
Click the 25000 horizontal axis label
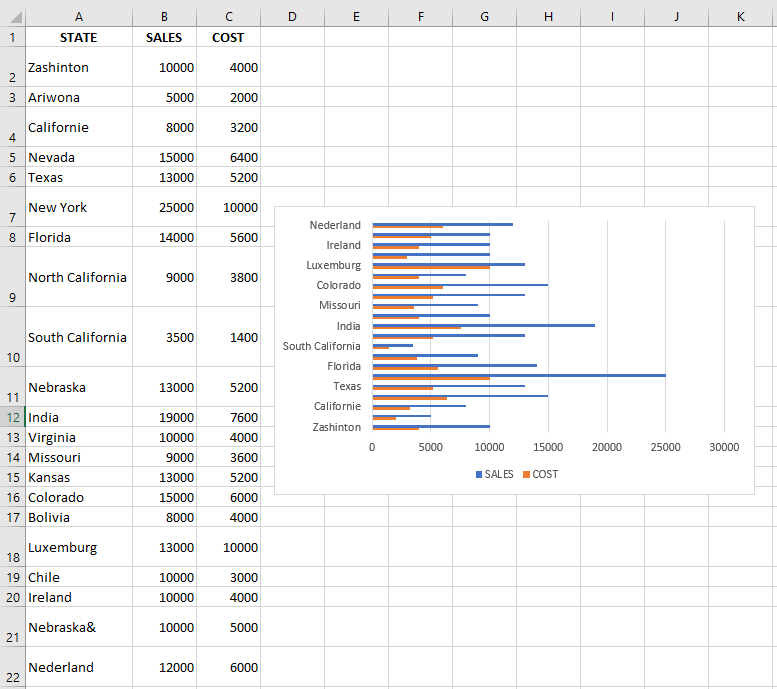tap(665, 447)
